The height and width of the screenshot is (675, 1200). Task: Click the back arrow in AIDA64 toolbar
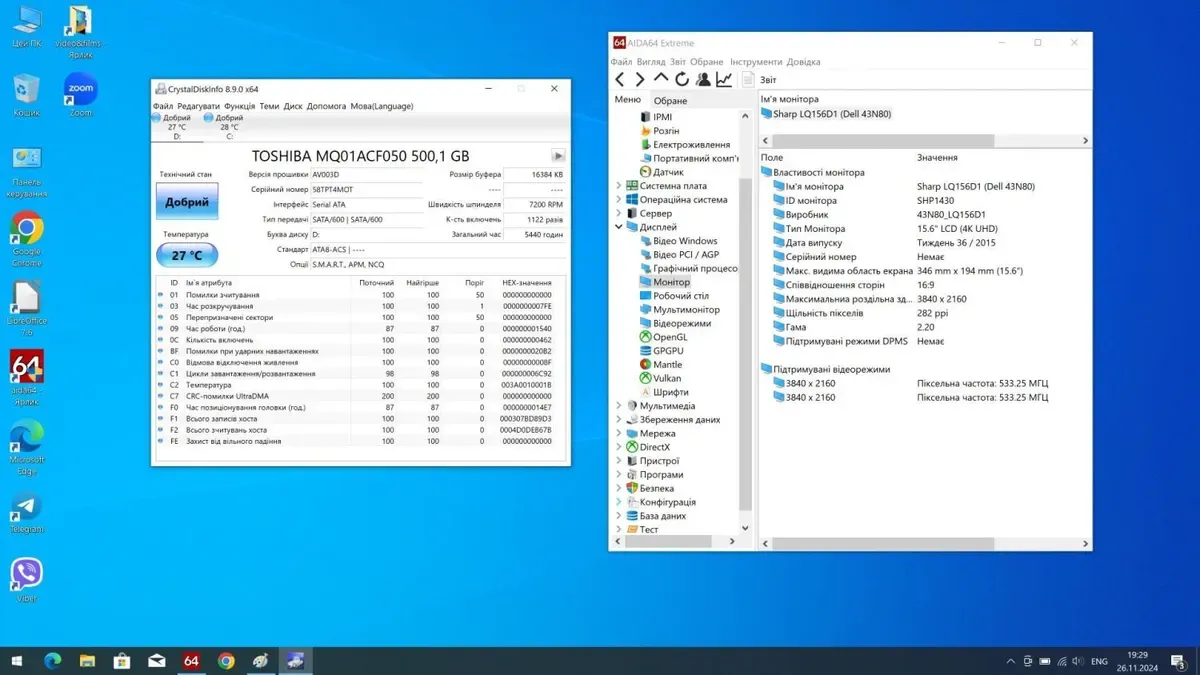pyautogui.click(x=620, y=80)
